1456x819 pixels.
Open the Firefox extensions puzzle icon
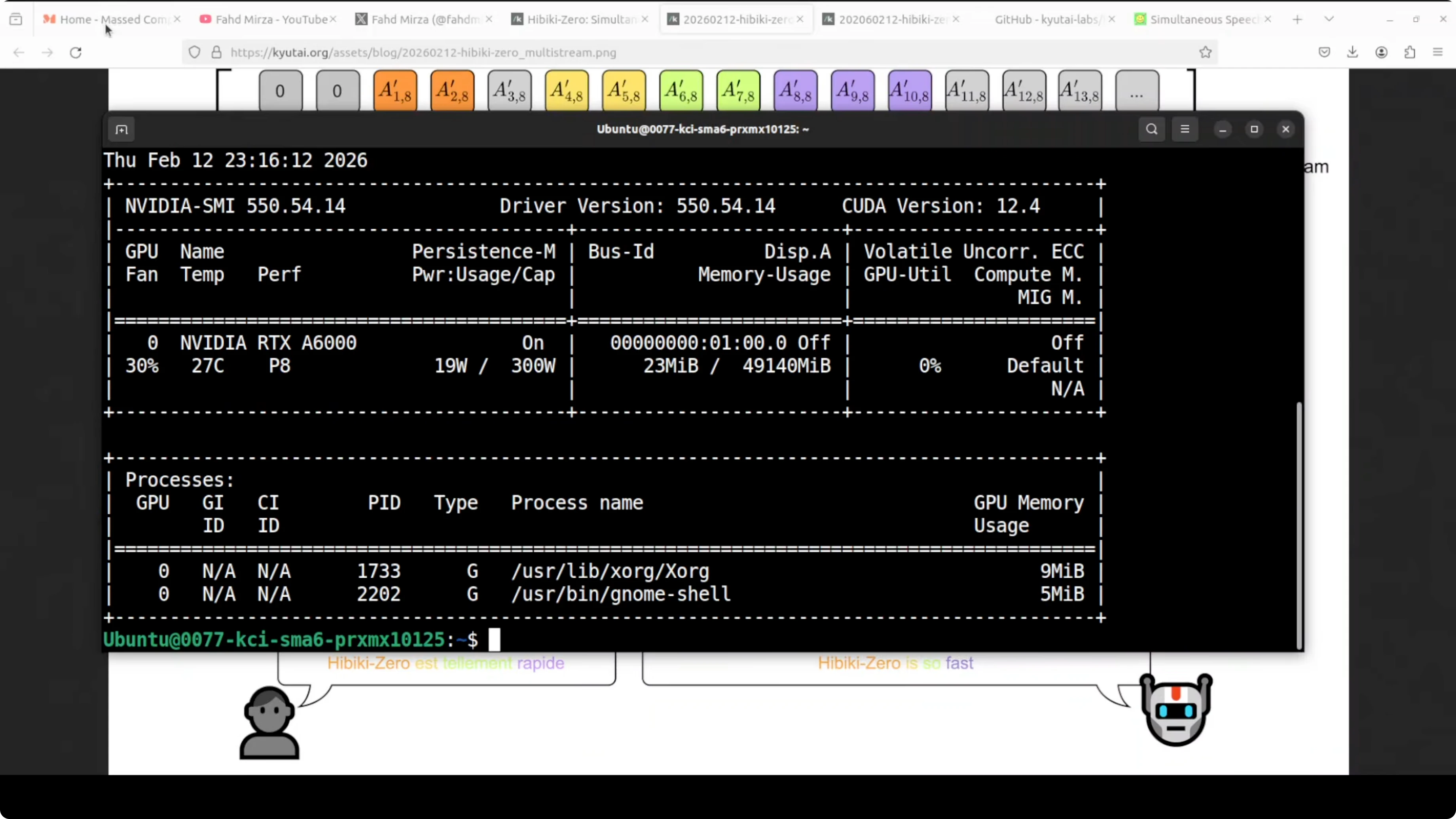(x=1410, y=53)
